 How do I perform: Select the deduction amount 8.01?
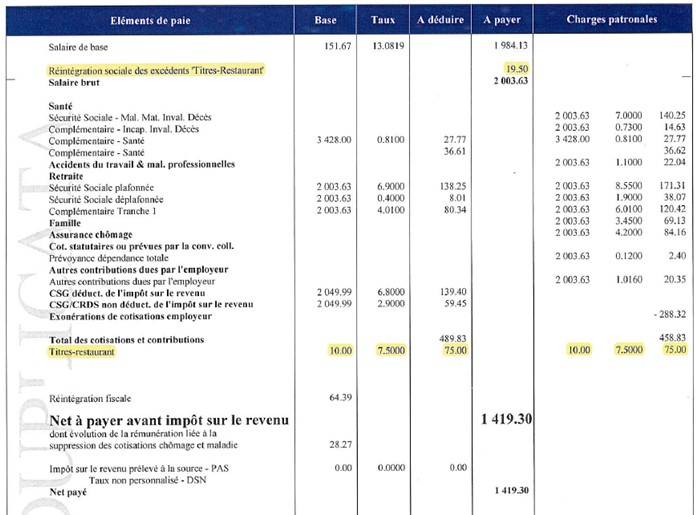[x=457, y=198]
